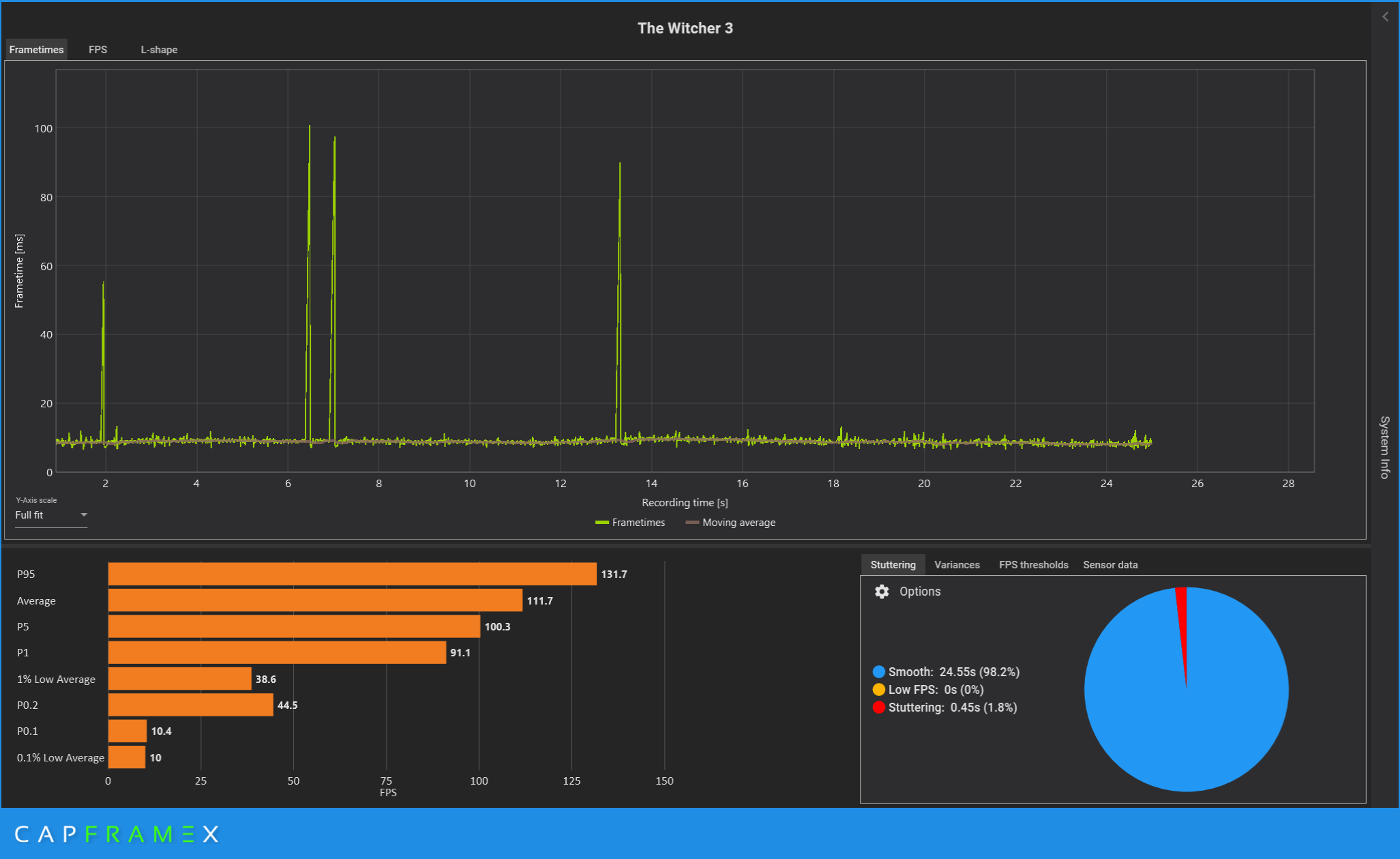The image size is (1400, 859).
Task: Select the Frametimes tab
Action: click(x=36, y=50)
